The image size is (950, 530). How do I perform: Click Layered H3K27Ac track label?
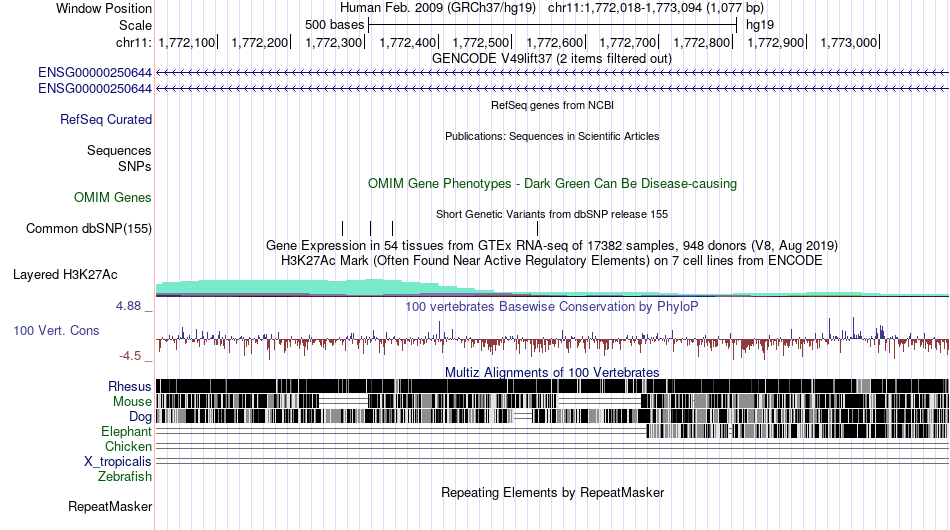pyautogui.click(x=65, y=274)
